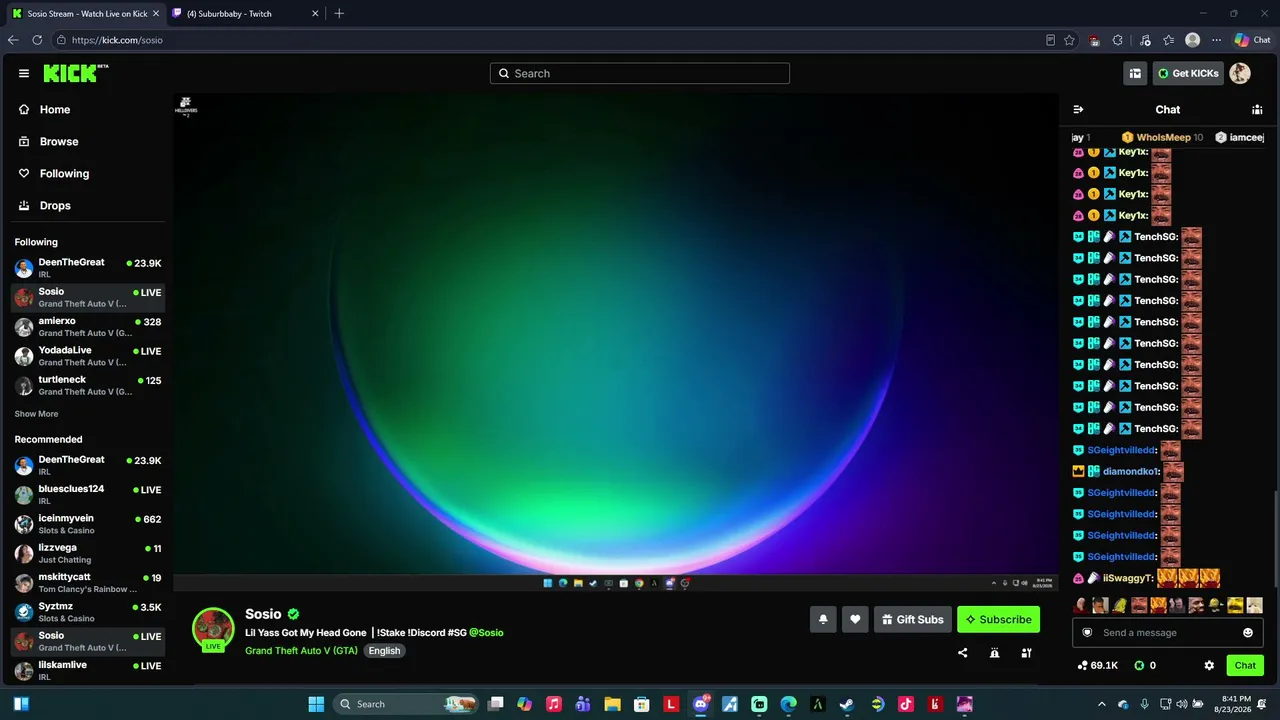
Task: Click the Windows taskbar Search box
Action: (x=406, y=704)
